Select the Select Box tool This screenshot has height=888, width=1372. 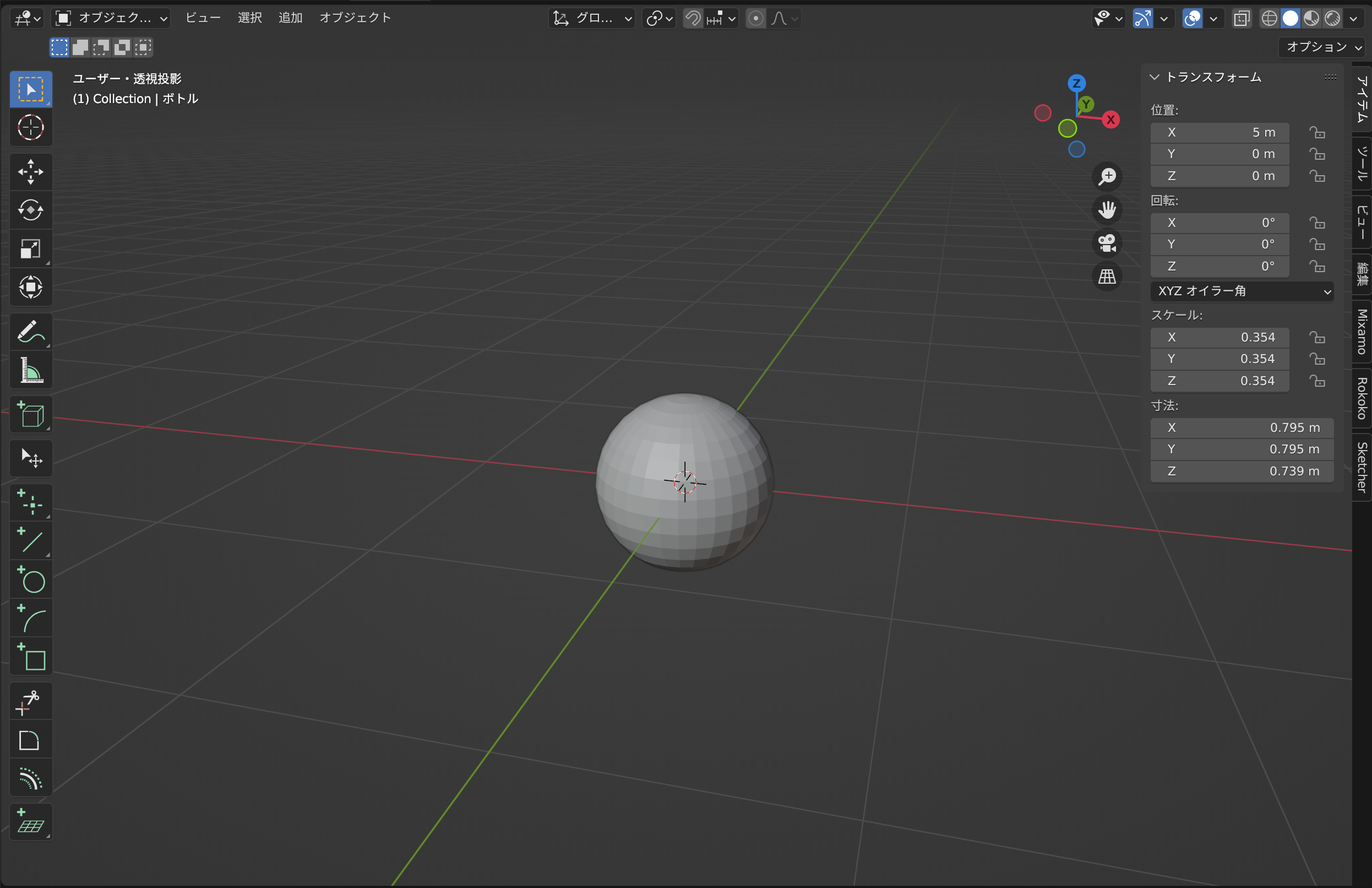click(x=31, y=89)
